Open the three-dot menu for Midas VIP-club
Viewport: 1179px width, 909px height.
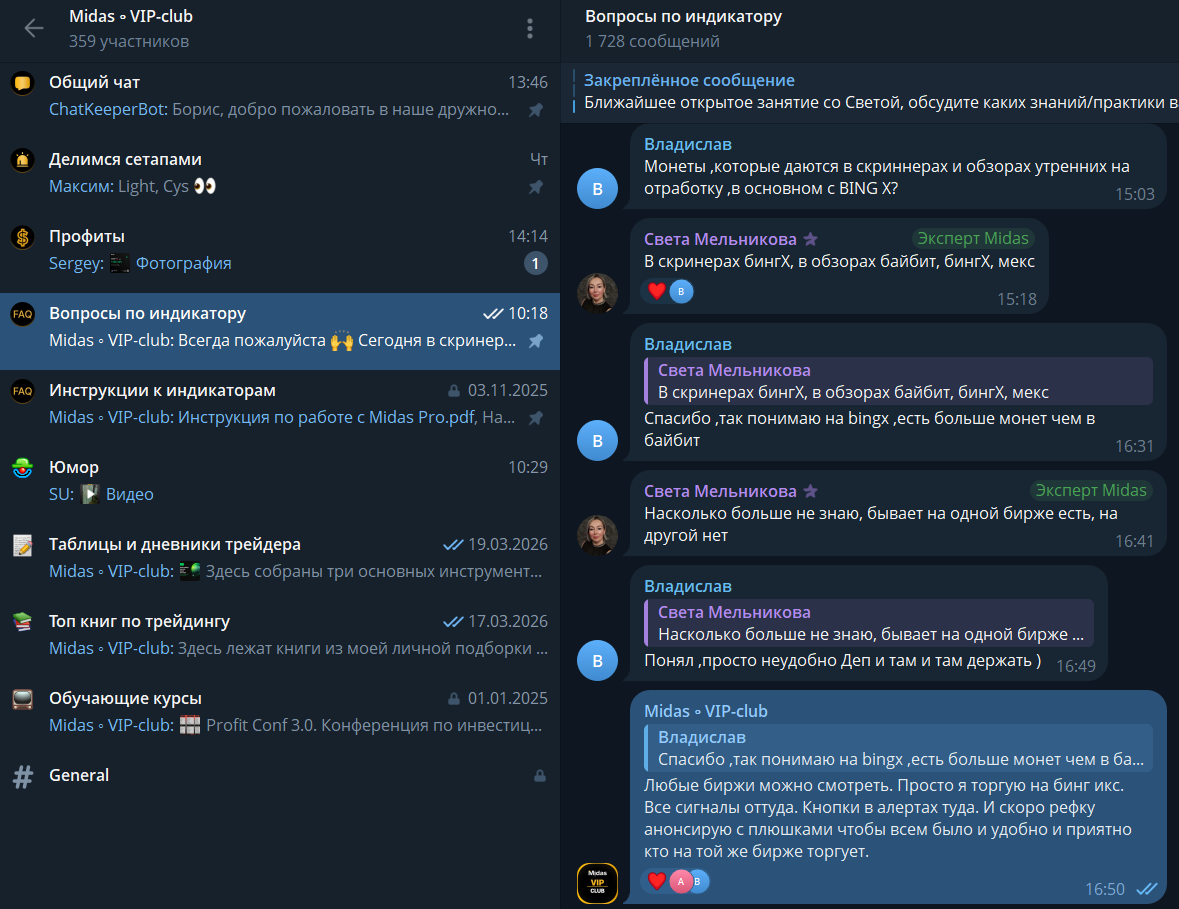(x=530, y=29)
